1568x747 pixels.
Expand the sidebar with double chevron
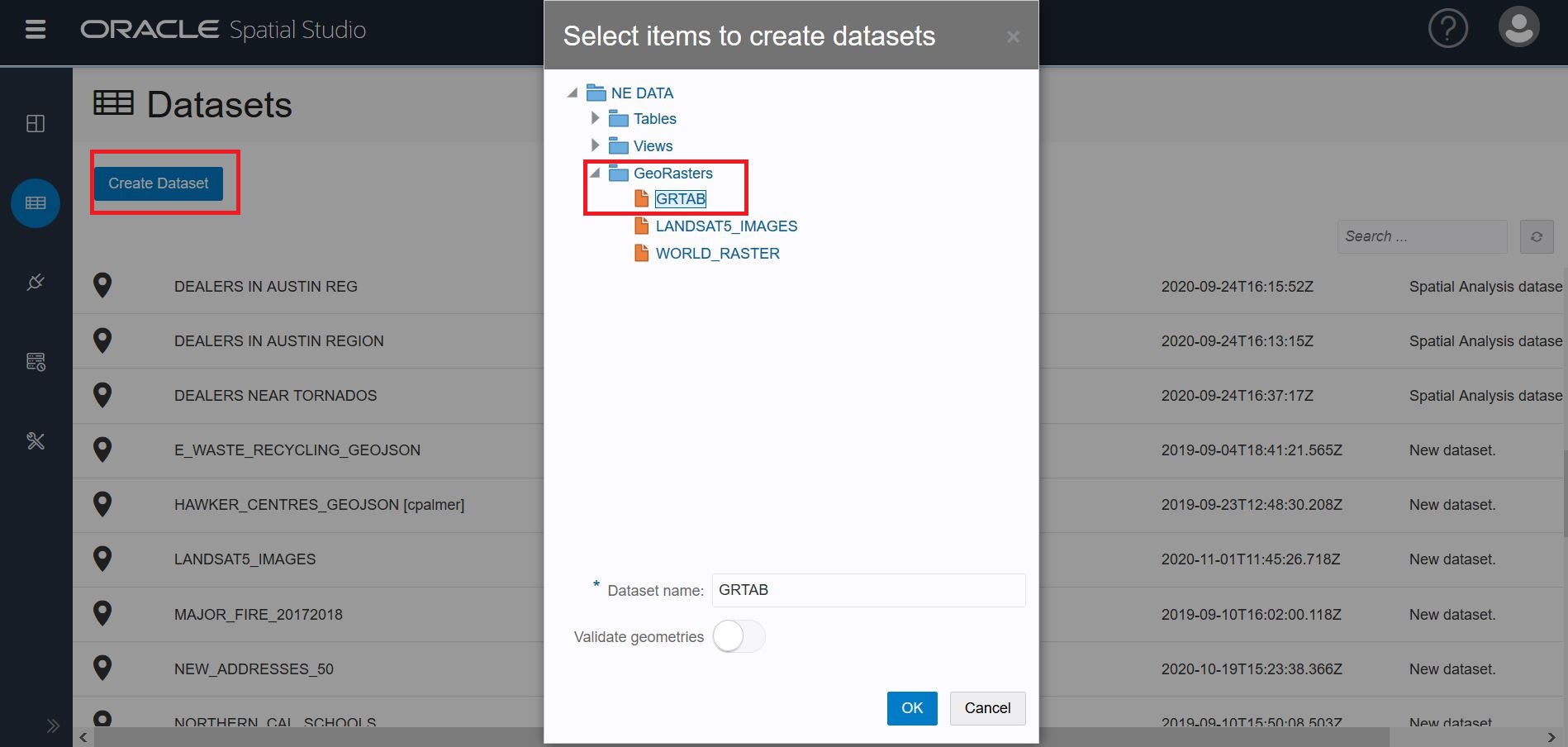click(x=53, y=726)
